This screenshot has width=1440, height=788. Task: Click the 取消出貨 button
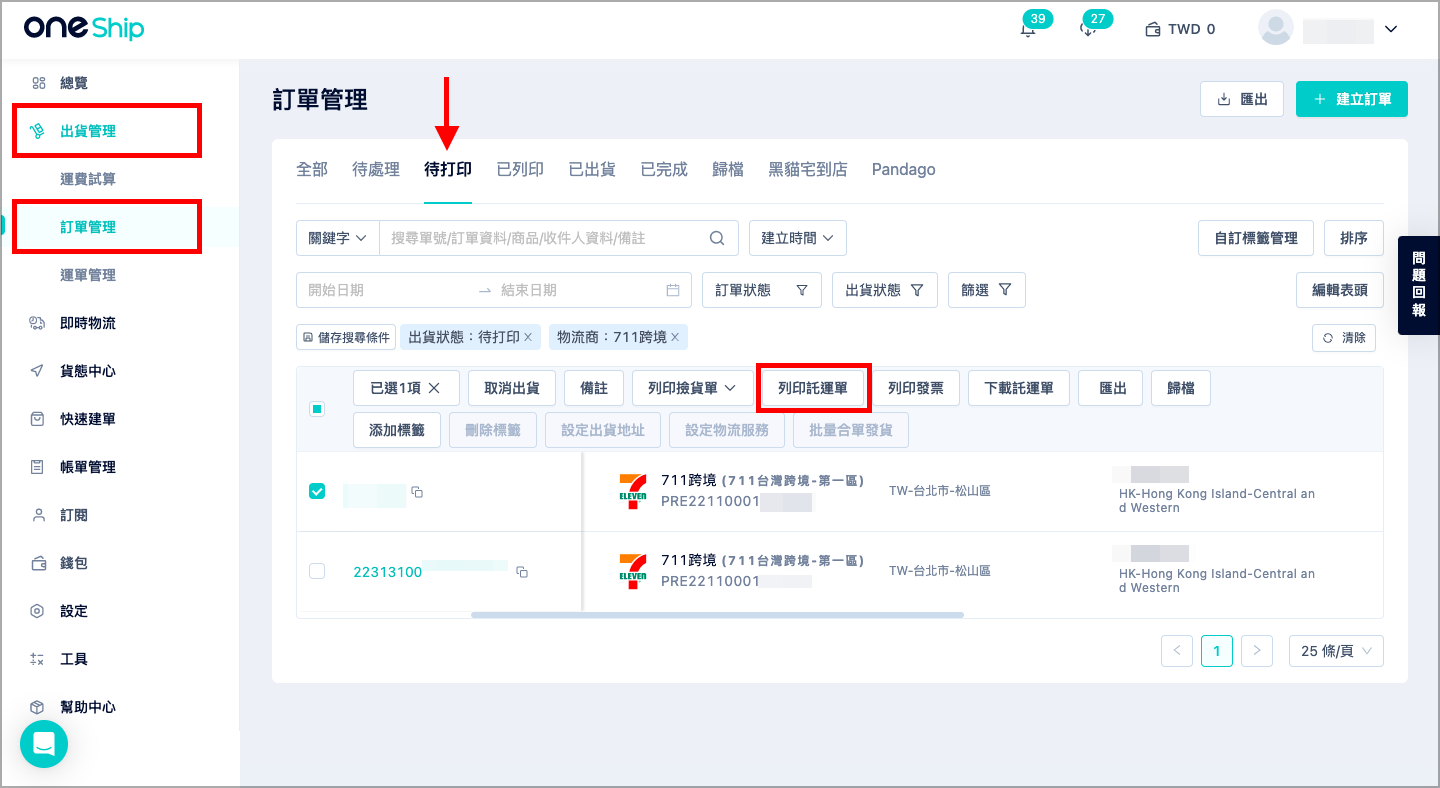[x=512, y=388]
